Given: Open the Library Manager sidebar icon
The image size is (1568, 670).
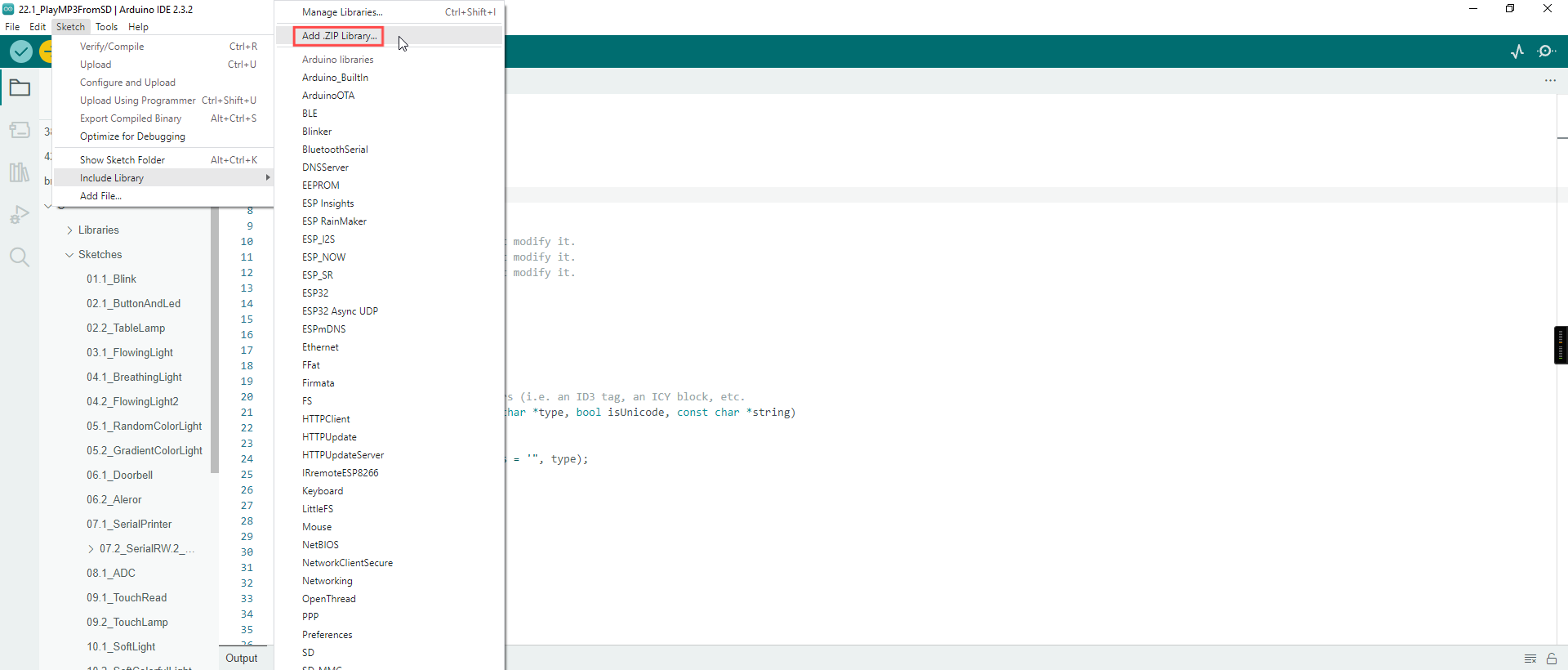Looking at the screenshot, I should click(20, 172).
